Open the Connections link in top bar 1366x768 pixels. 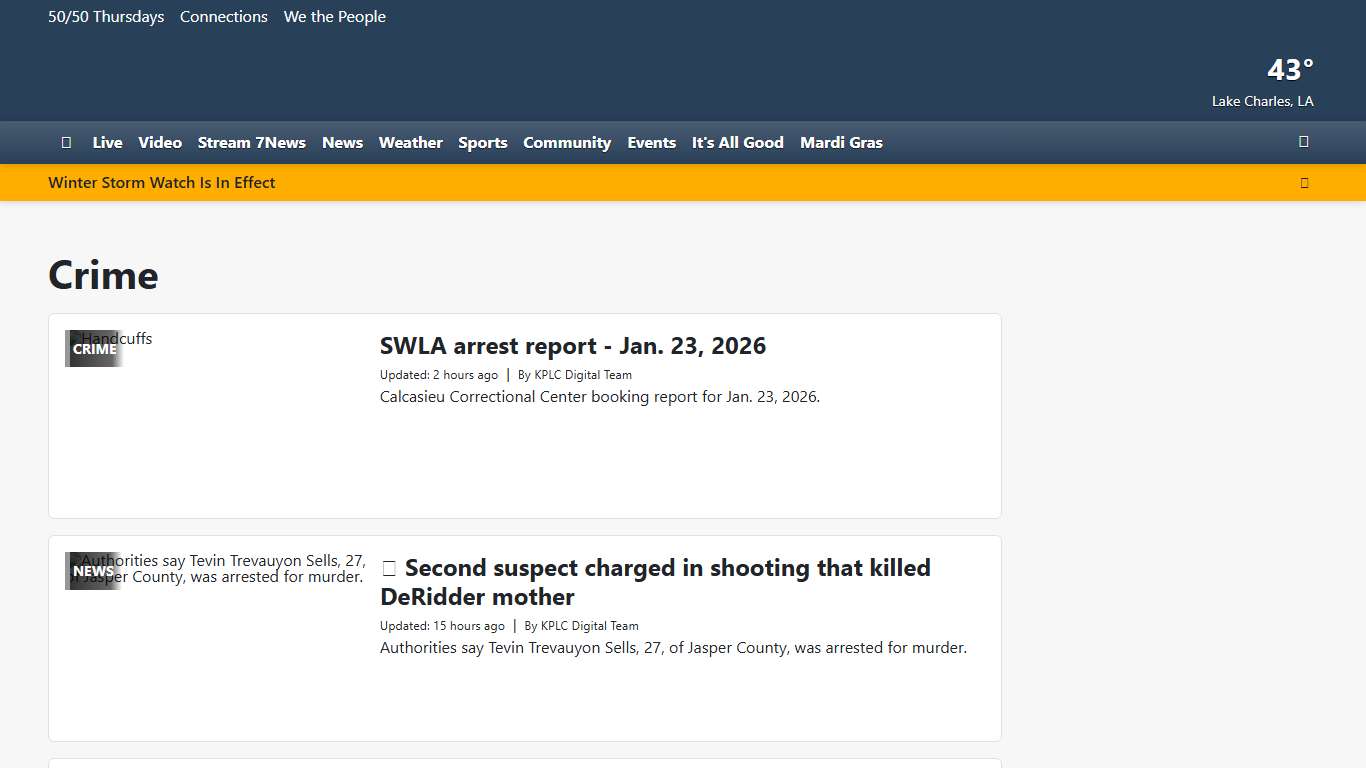(224, 17)
